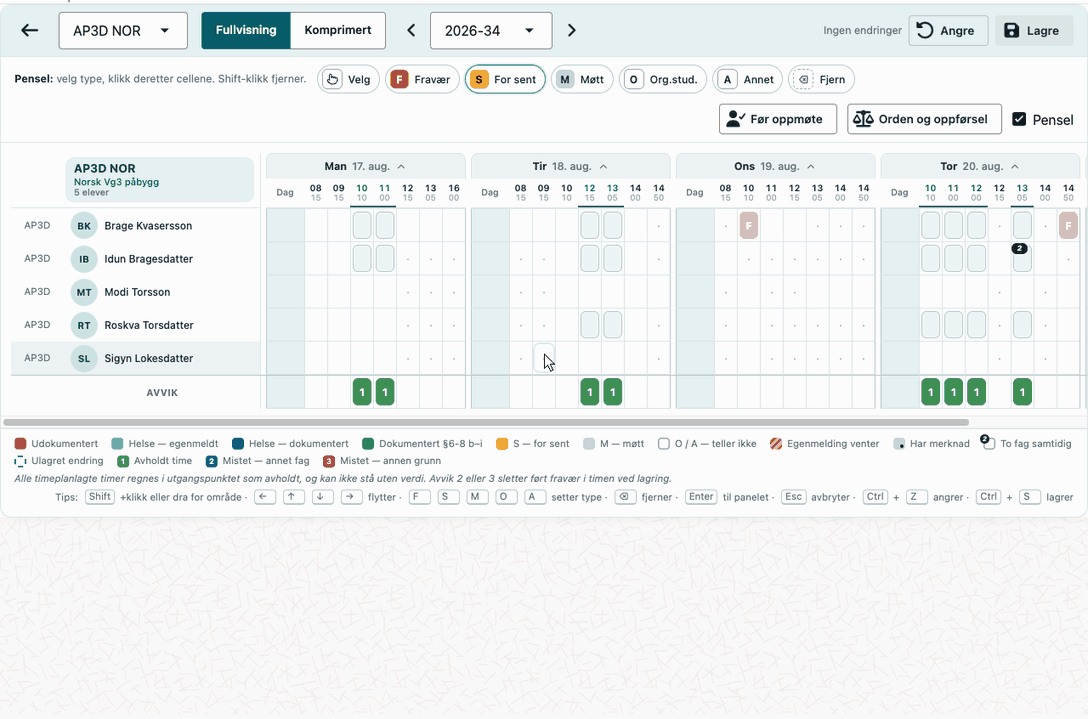Click the AP3D NOR class header card
Viewport: 1088px width, 719px height.
click(x=160, y=180)
